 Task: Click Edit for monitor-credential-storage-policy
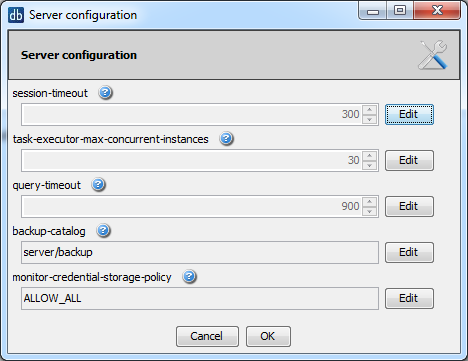pyautogui.click(x=409, y=298)
